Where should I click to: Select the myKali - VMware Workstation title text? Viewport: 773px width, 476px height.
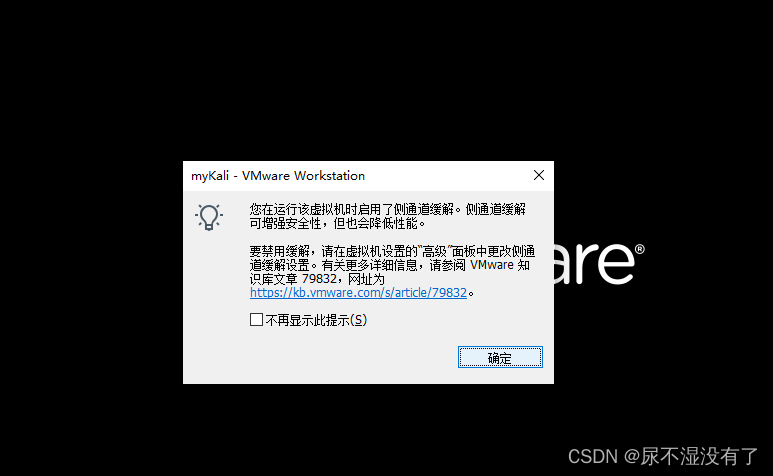(278, 176)
